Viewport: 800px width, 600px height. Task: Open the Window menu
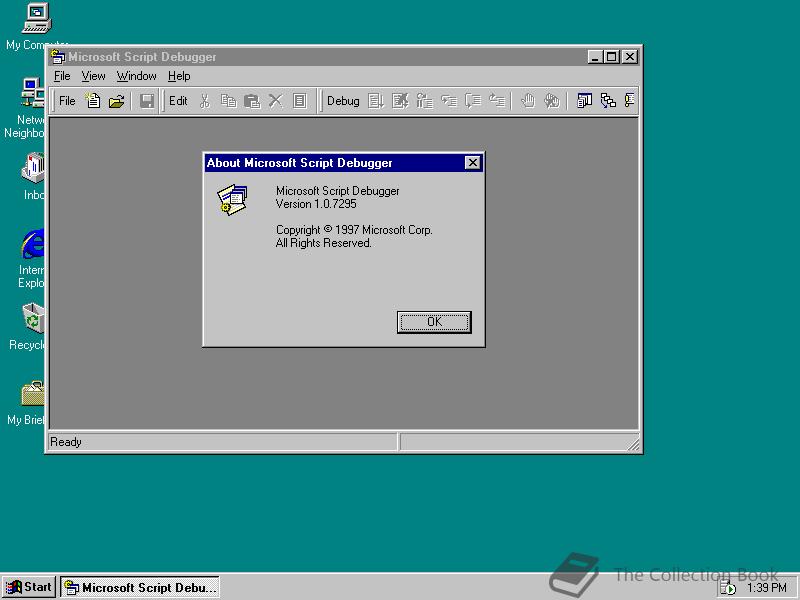136,76
